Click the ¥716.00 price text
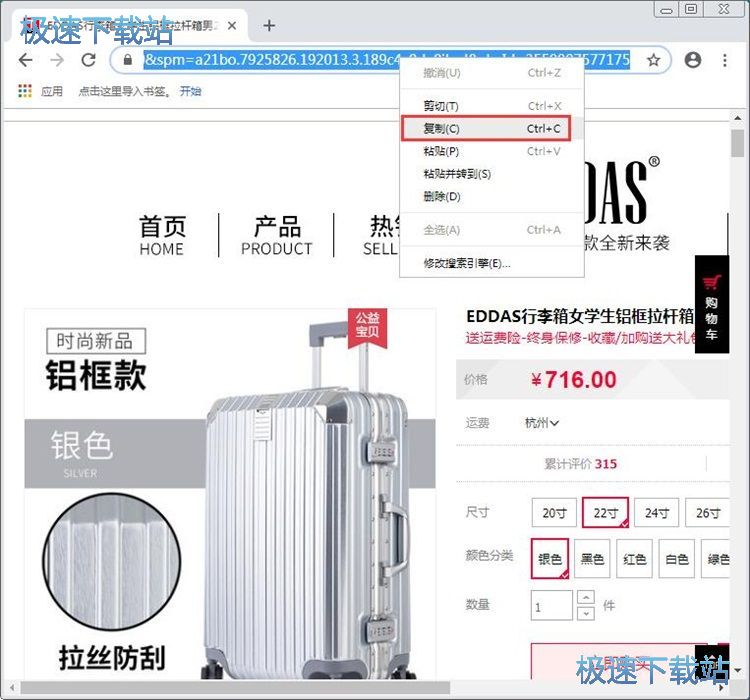750x700 pixels. (574, 380)
